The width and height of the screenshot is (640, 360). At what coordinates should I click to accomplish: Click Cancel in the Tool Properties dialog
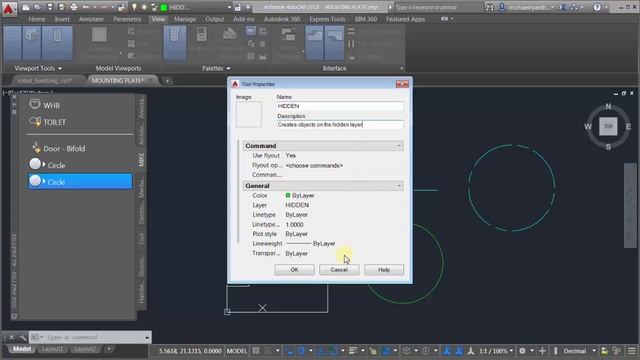(x=339, y=269)
